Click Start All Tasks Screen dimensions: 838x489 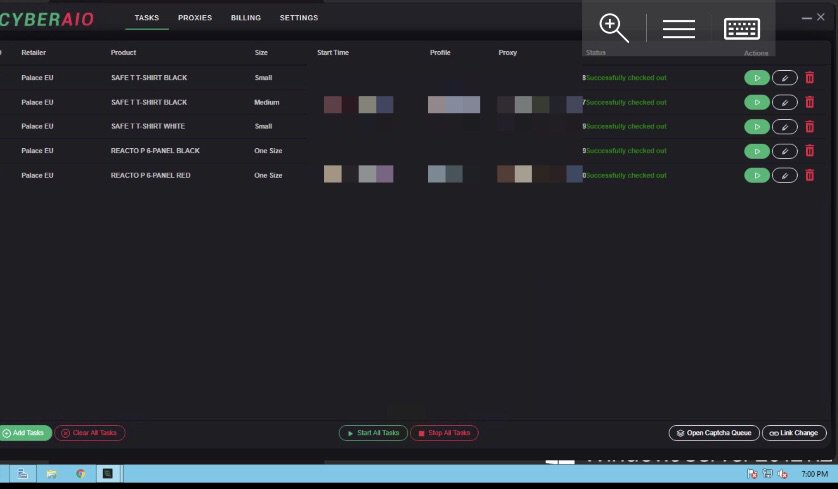point(373,433)
